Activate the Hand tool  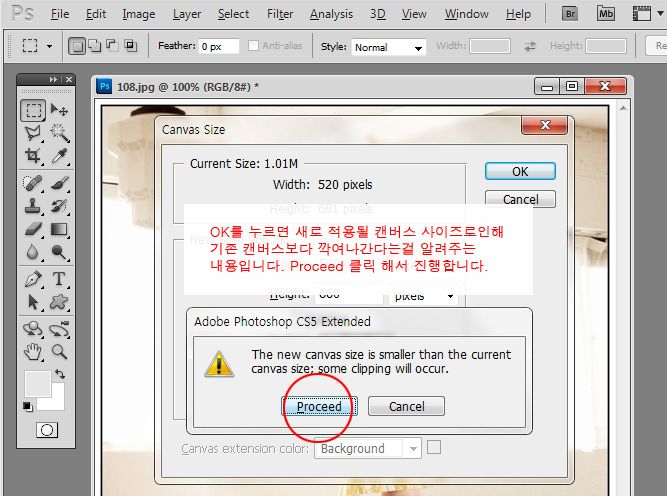[33, 352]
